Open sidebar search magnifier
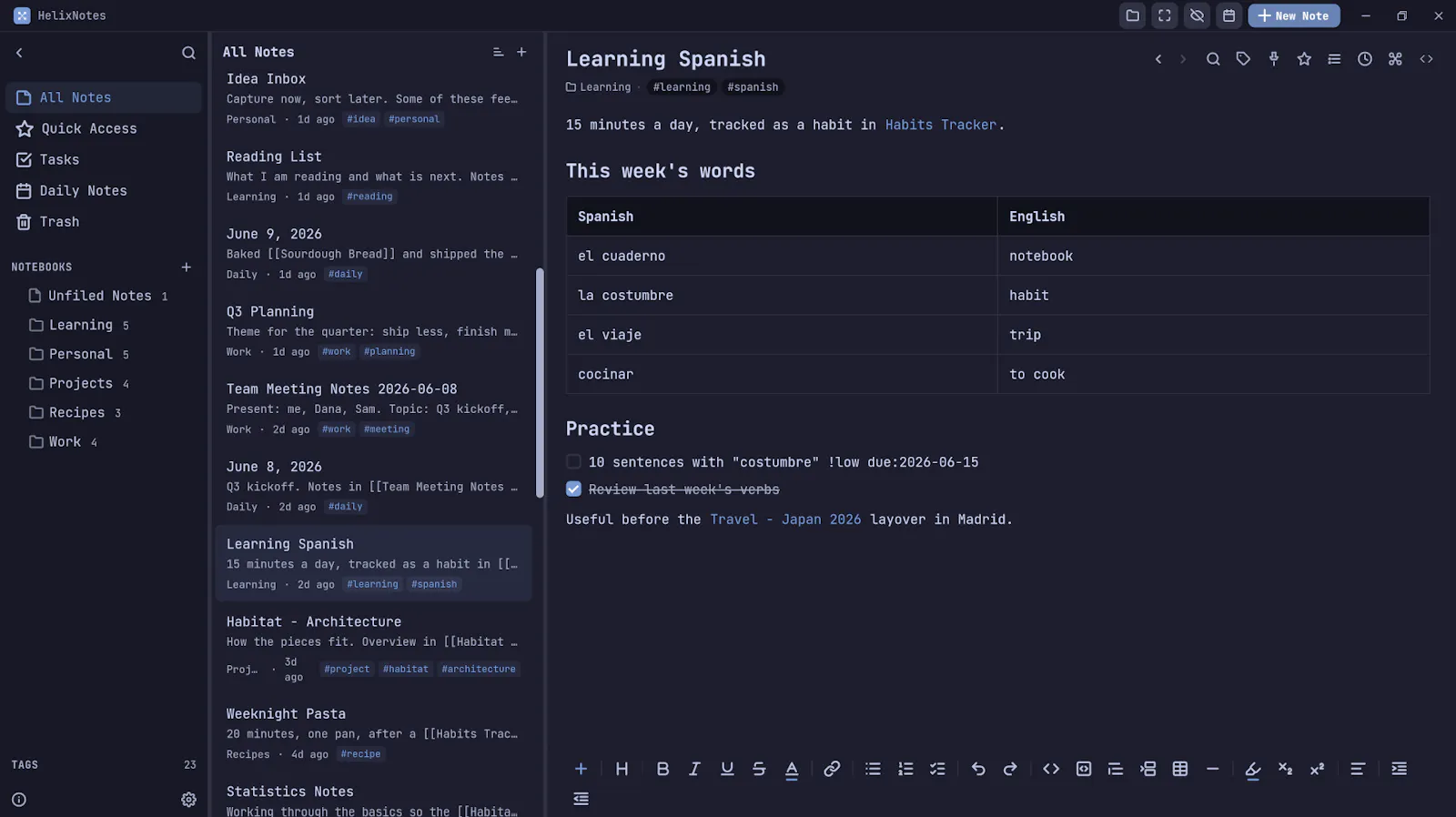 pos(188,53)
